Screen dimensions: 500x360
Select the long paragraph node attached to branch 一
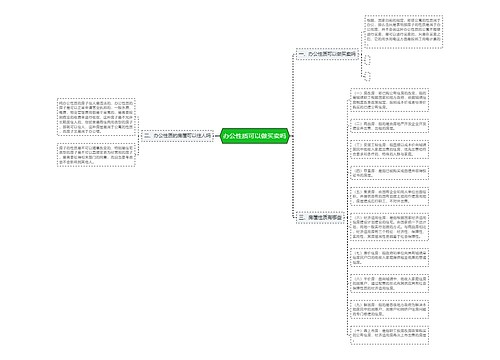(x=404, y=32)
